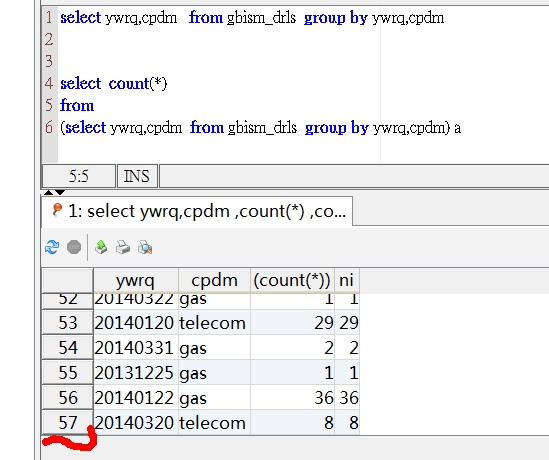Click the export results icon
Screen dimensions: 549x460
click(101, 247)
